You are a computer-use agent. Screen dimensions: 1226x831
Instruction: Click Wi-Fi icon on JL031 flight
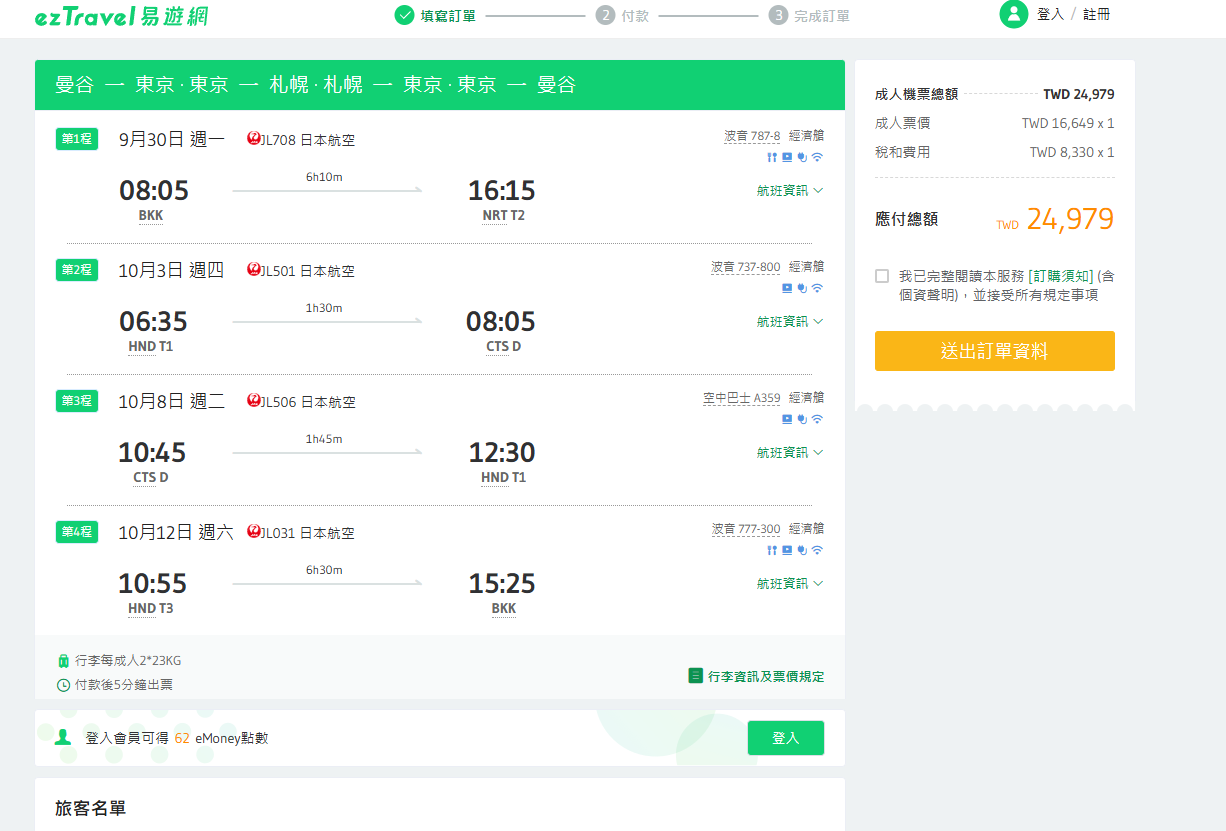coord(817,550)
